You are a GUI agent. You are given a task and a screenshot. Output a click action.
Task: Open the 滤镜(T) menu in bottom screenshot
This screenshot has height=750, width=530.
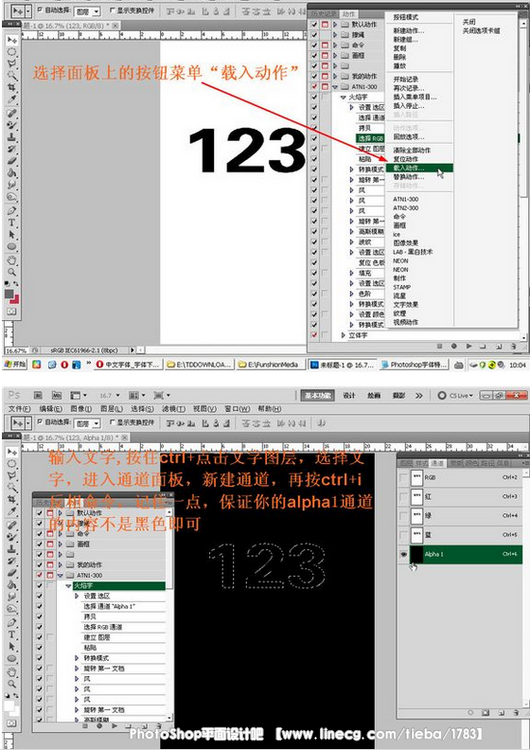(174, 409)
